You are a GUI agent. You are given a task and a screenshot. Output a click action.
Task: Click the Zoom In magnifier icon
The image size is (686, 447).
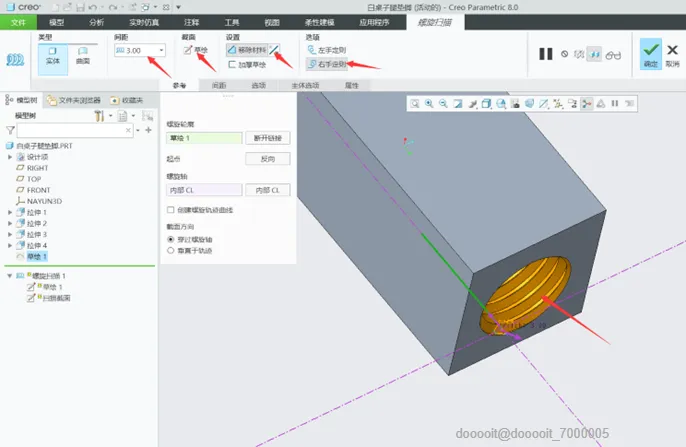point(429,104)
